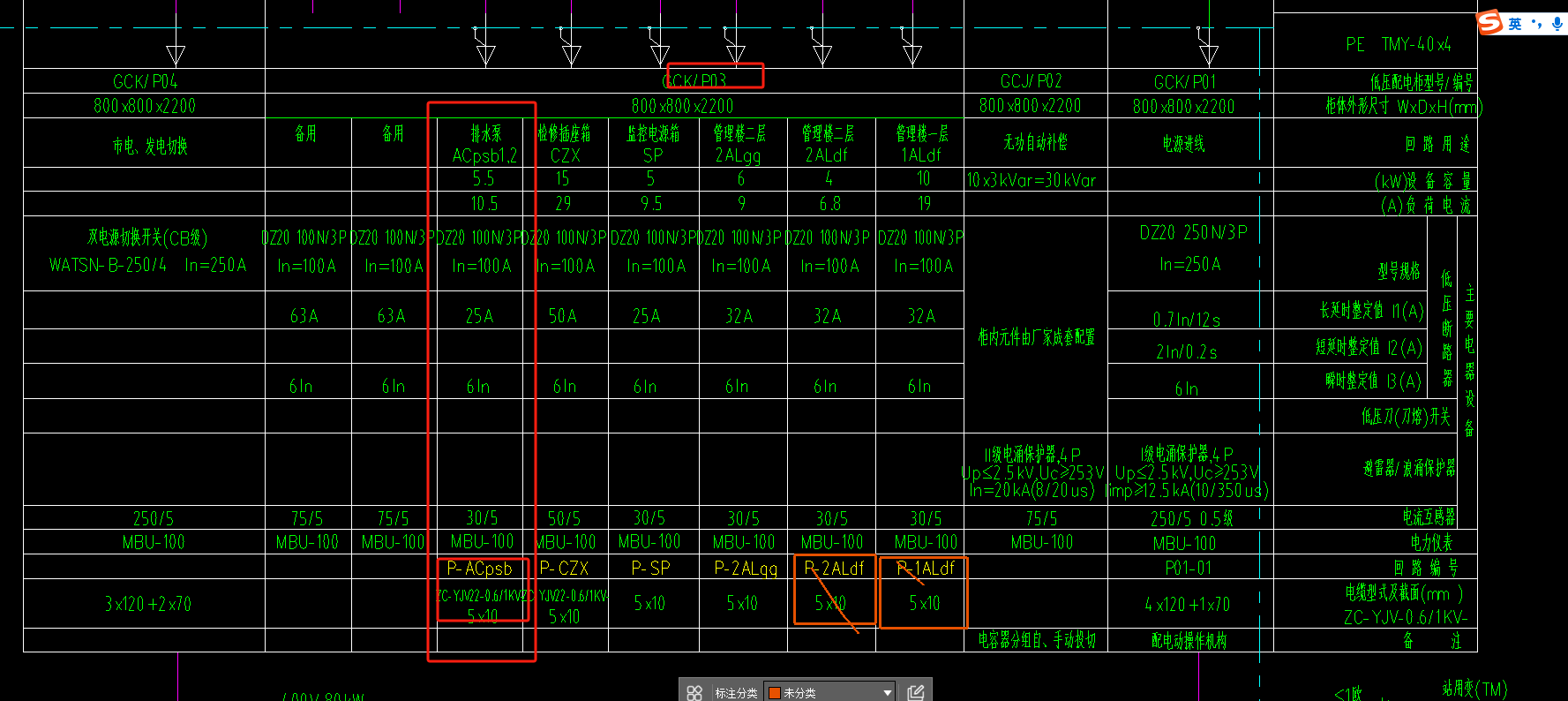Click the 市电、发电切换 circuit purpose cell
Screen dimensions: 1568x701
coord(149,146)
